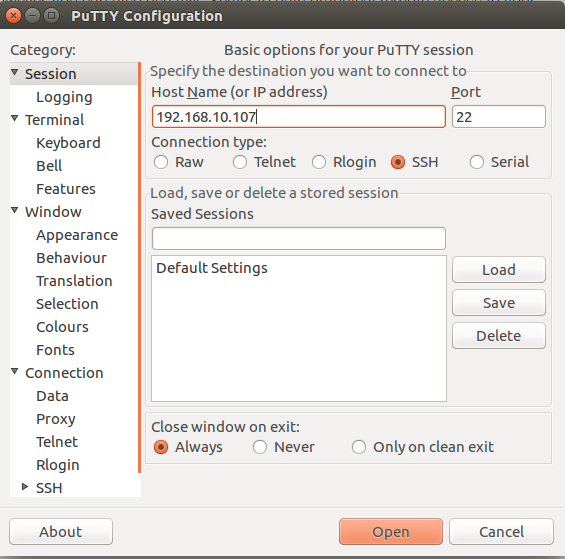This screenshot has width=565, height=559.
Task: Click the Open button to connect
Action: tap(391, 532)
